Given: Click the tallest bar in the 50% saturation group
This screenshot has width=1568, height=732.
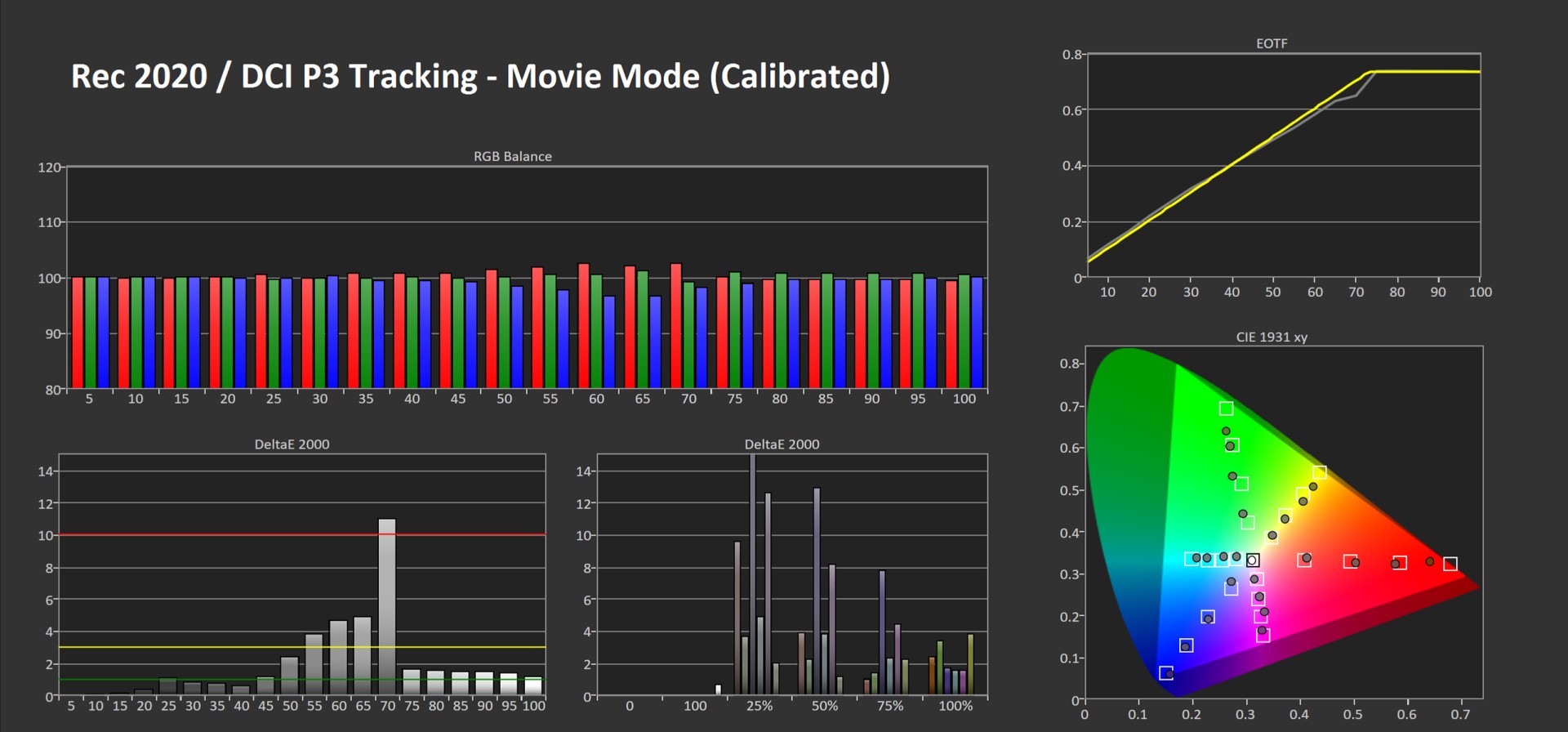Looking at the screenshot, I should click(x=817, y=590).
